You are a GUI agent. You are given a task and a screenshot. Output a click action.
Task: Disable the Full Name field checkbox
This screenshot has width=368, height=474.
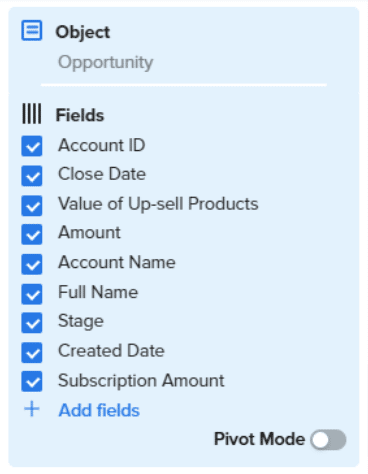[x=32, y=294]
